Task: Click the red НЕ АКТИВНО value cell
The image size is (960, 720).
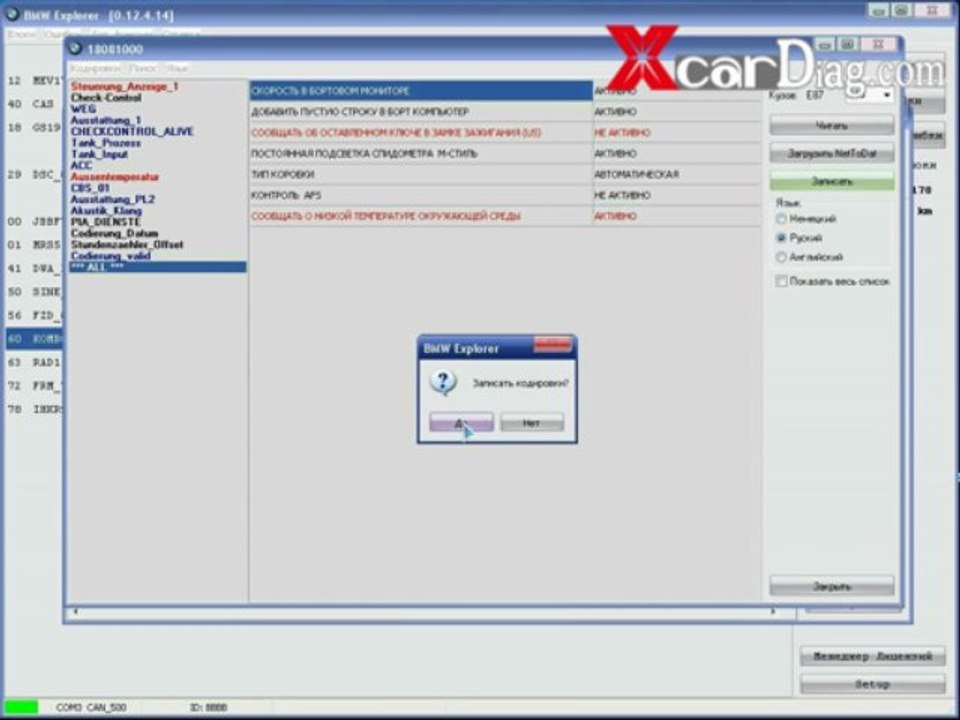Action: point(677,132)
